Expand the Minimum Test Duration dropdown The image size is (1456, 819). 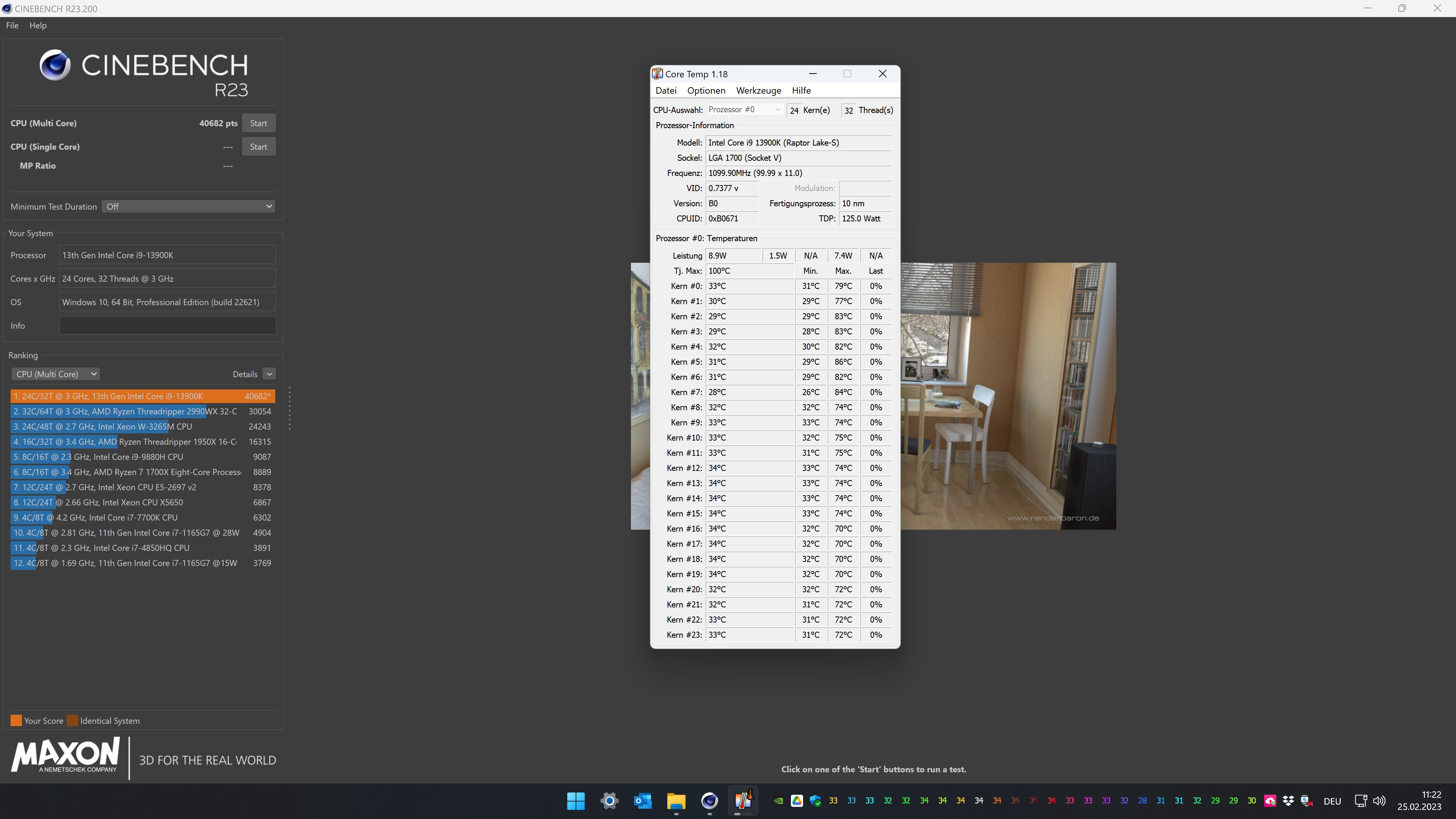189,206
